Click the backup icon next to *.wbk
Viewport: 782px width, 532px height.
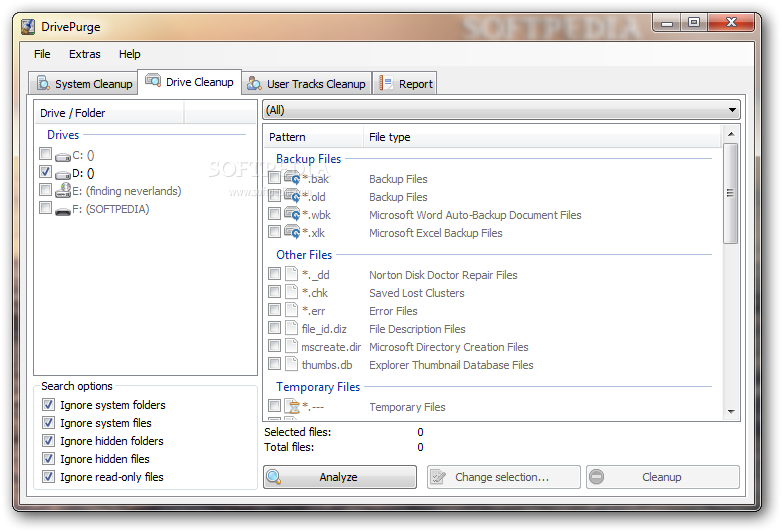[x=292, y=213]
